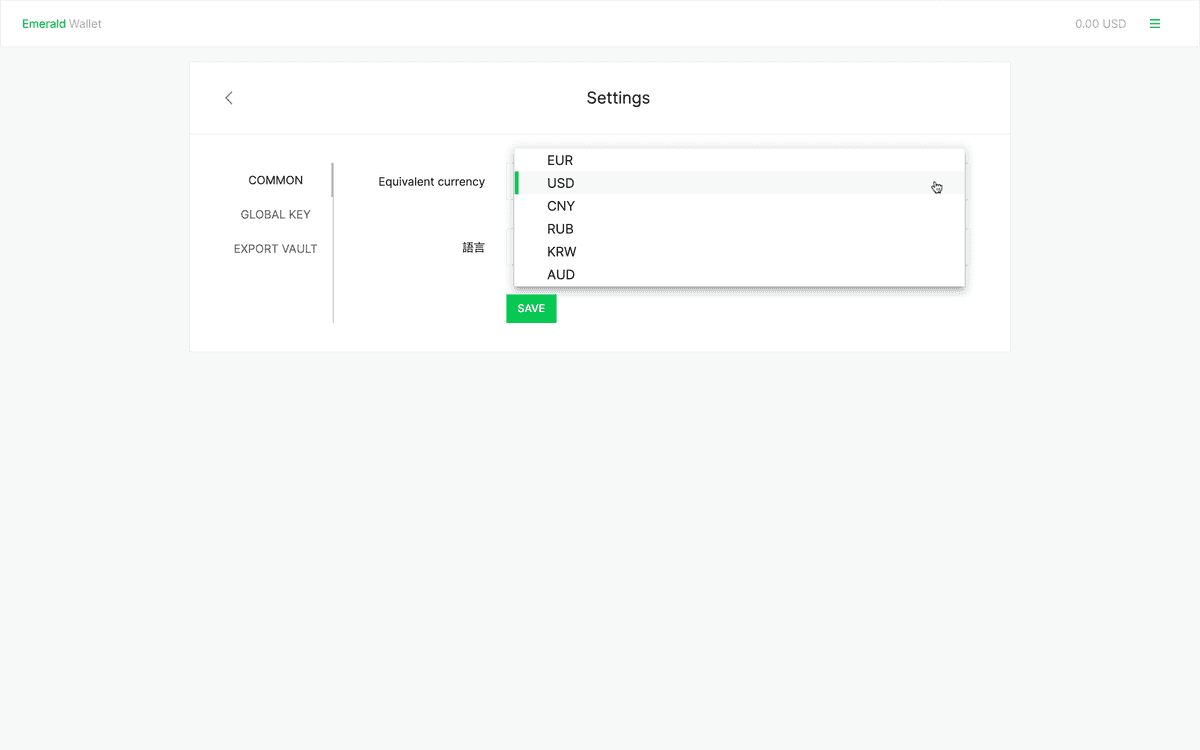
Task: Click the 0.00 USD balance display
Action: 1100,23
